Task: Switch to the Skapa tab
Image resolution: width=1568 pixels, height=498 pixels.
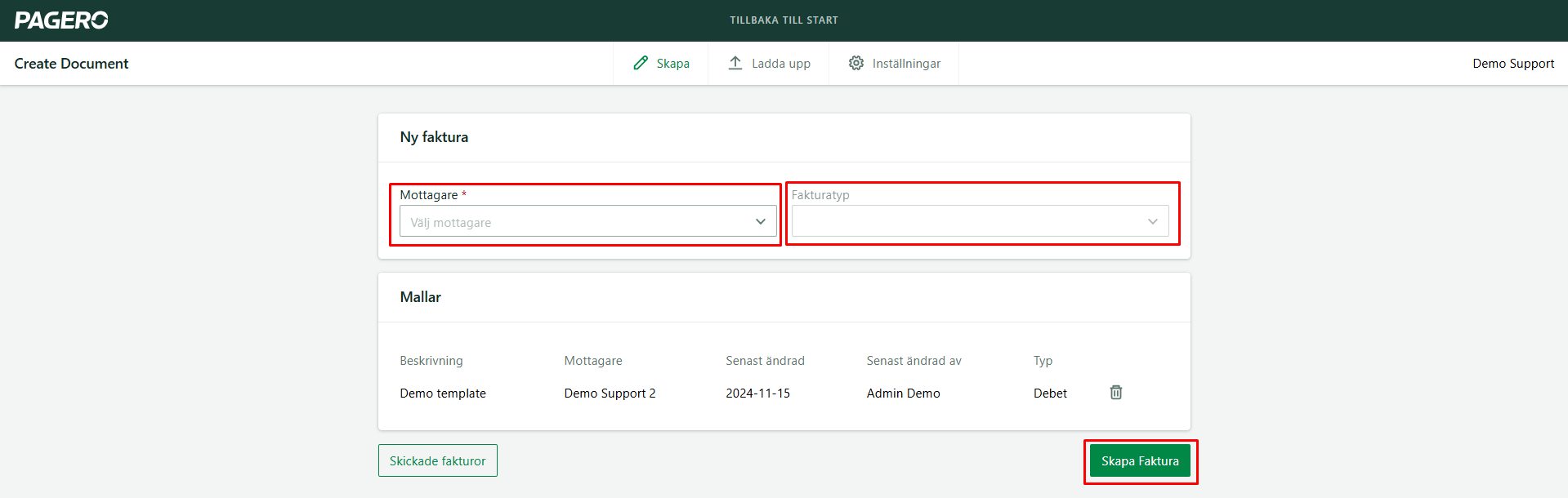Action: 661,64
